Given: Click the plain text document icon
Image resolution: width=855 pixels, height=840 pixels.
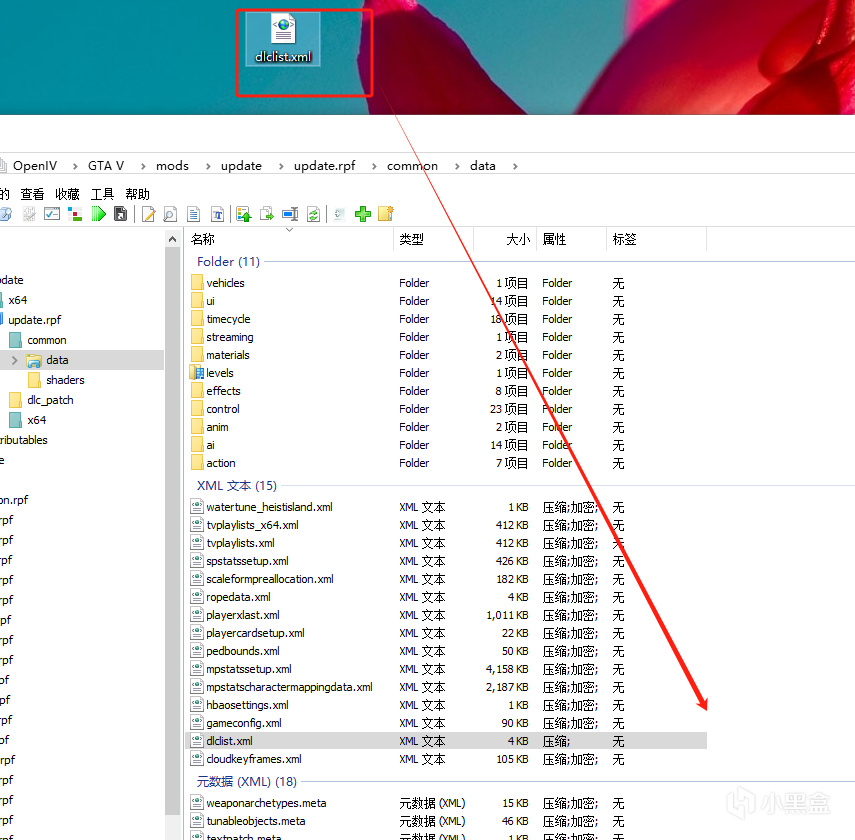Looking at the screenshot, I should [194, 214].
